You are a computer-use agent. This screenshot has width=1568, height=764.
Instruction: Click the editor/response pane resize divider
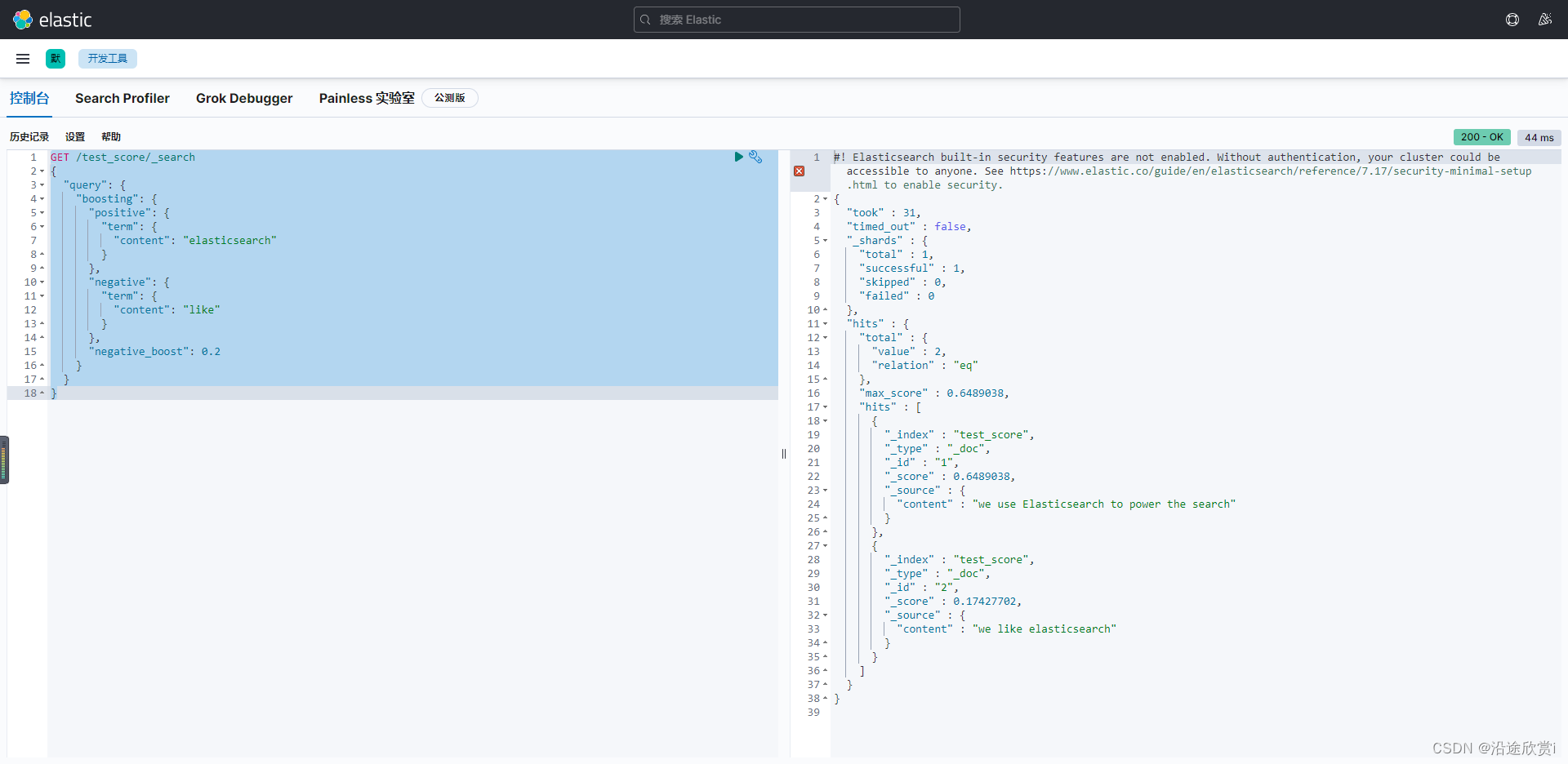[784, 454]
